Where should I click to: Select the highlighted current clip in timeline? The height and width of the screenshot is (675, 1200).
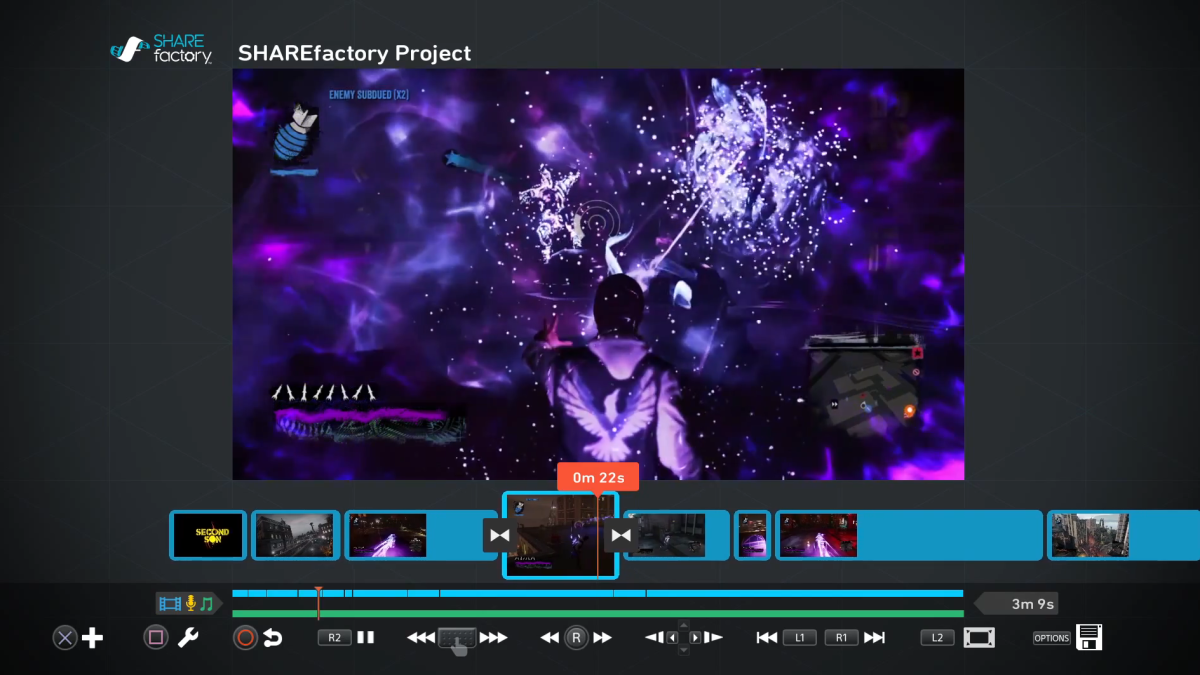[x=560, y=536]
